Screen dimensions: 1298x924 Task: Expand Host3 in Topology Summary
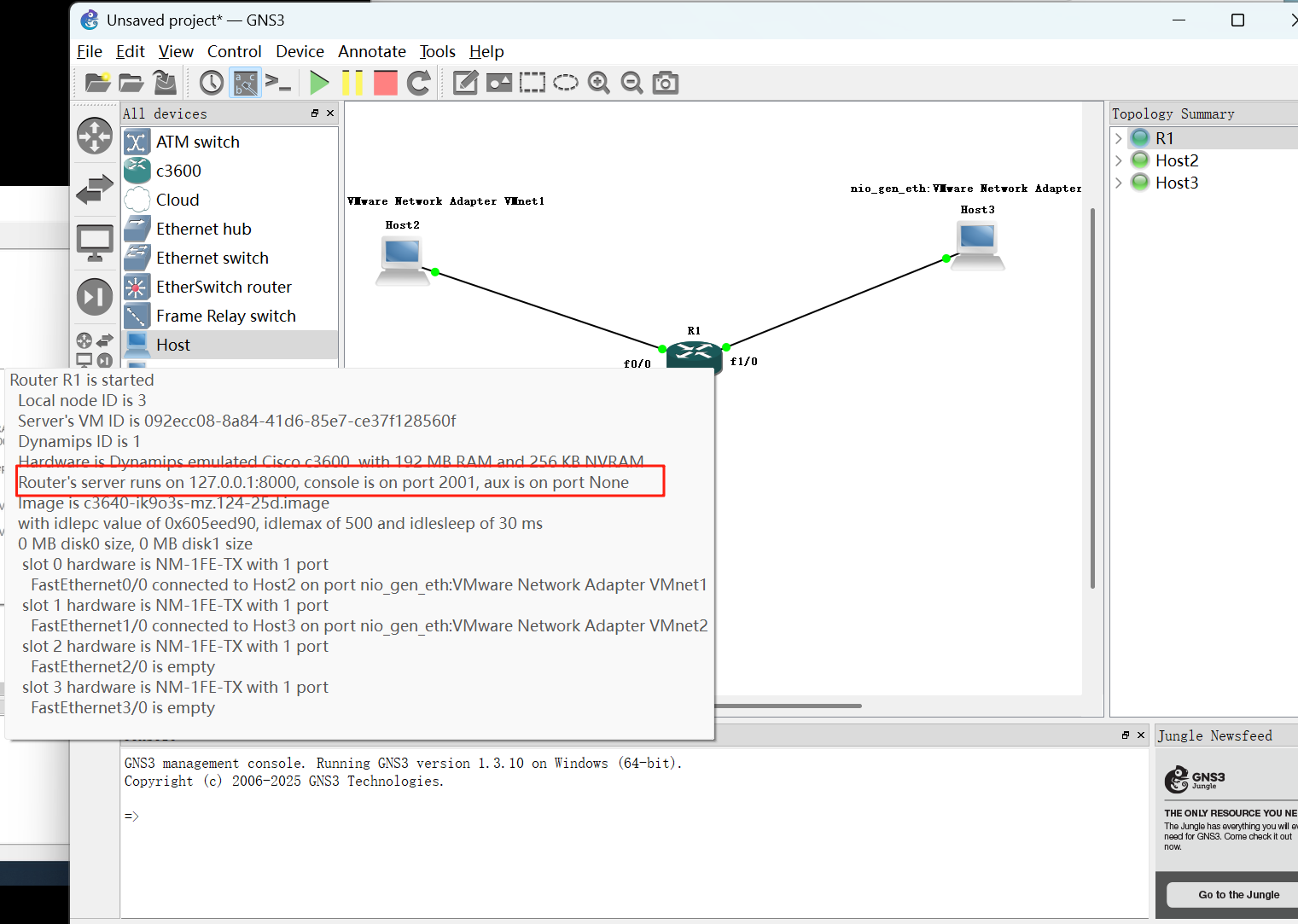pyautogui.click(x=1119, y=183)
